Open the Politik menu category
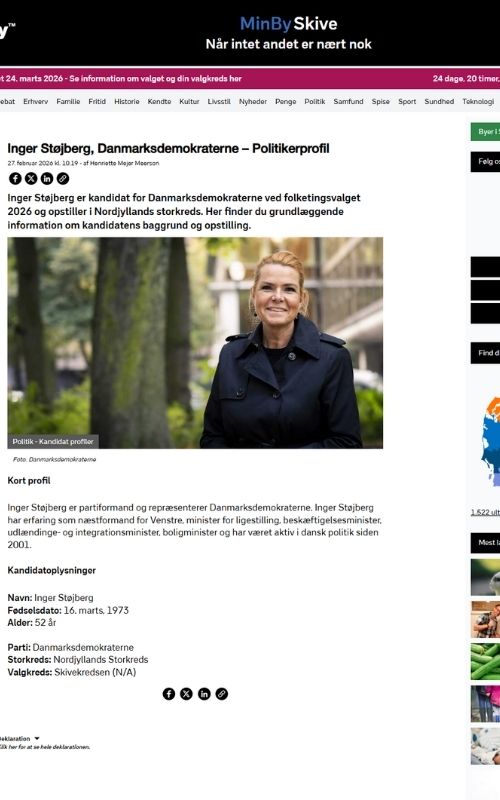Viewport: 500px width, 800px height. tap(315, 102)
